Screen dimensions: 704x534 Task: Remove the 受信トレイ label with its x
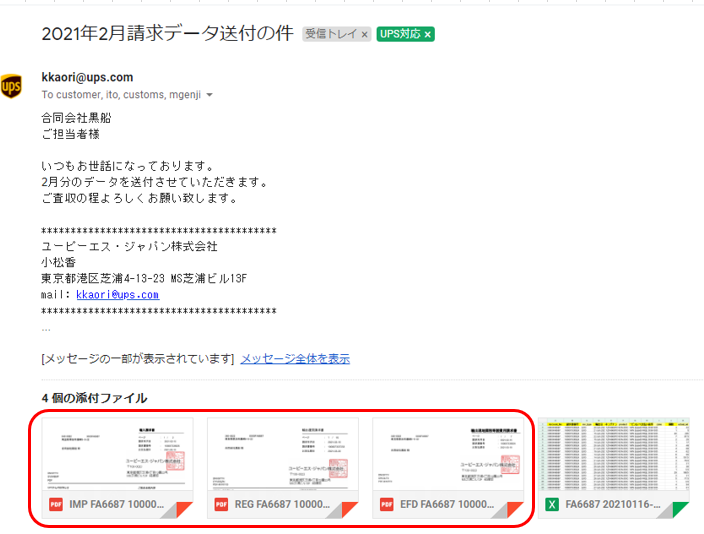point(365,34)
